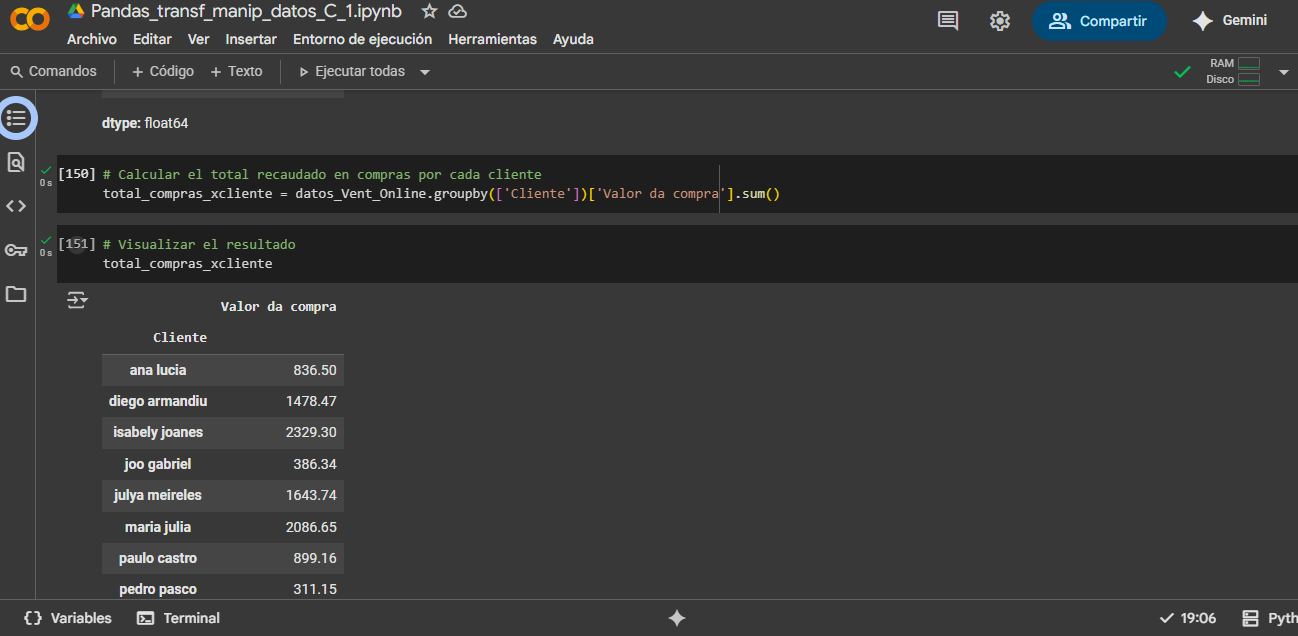Select the 'isabely joanes' row label

158,432
